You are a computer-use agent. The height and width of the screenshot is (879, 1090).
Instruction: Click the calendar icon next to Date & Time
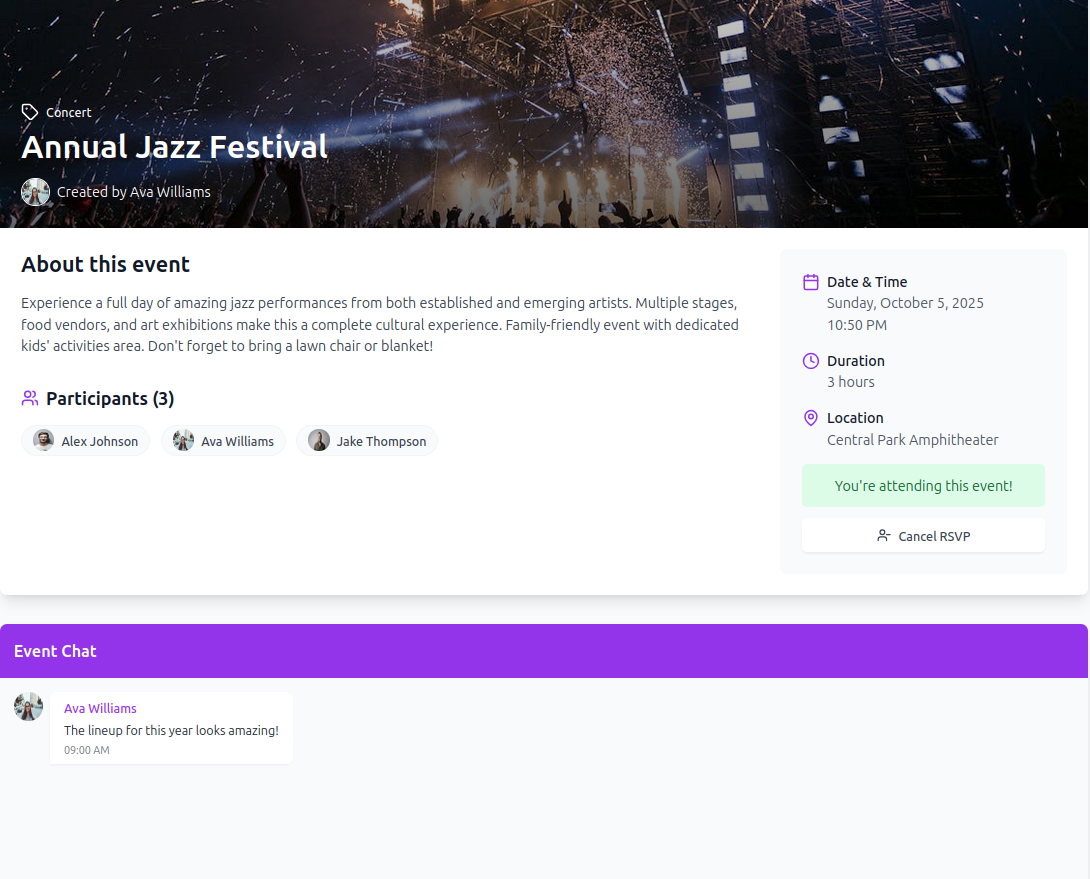tap(811, 282)
